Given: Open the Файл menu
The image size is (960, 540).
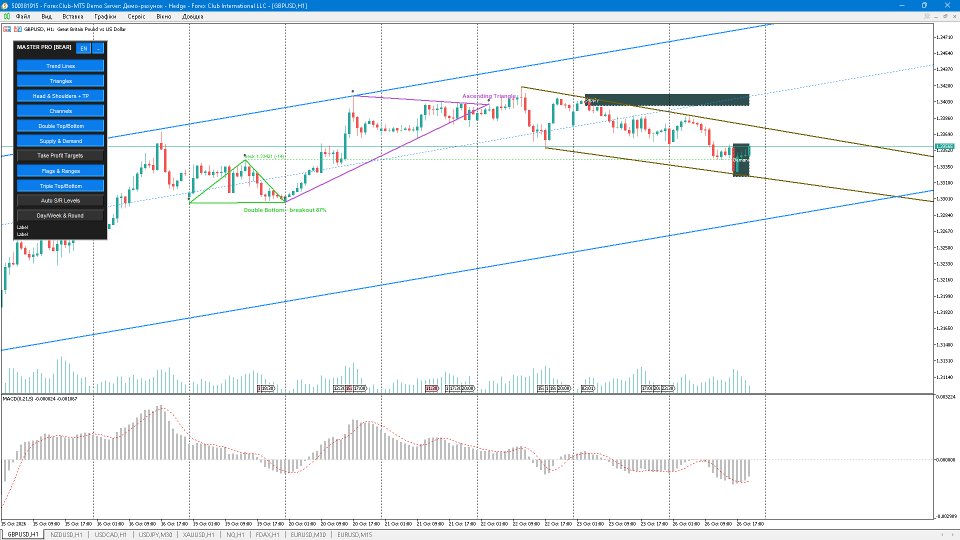Looking at the screenshot, I should pyautogui.click(x=23, y=17).
